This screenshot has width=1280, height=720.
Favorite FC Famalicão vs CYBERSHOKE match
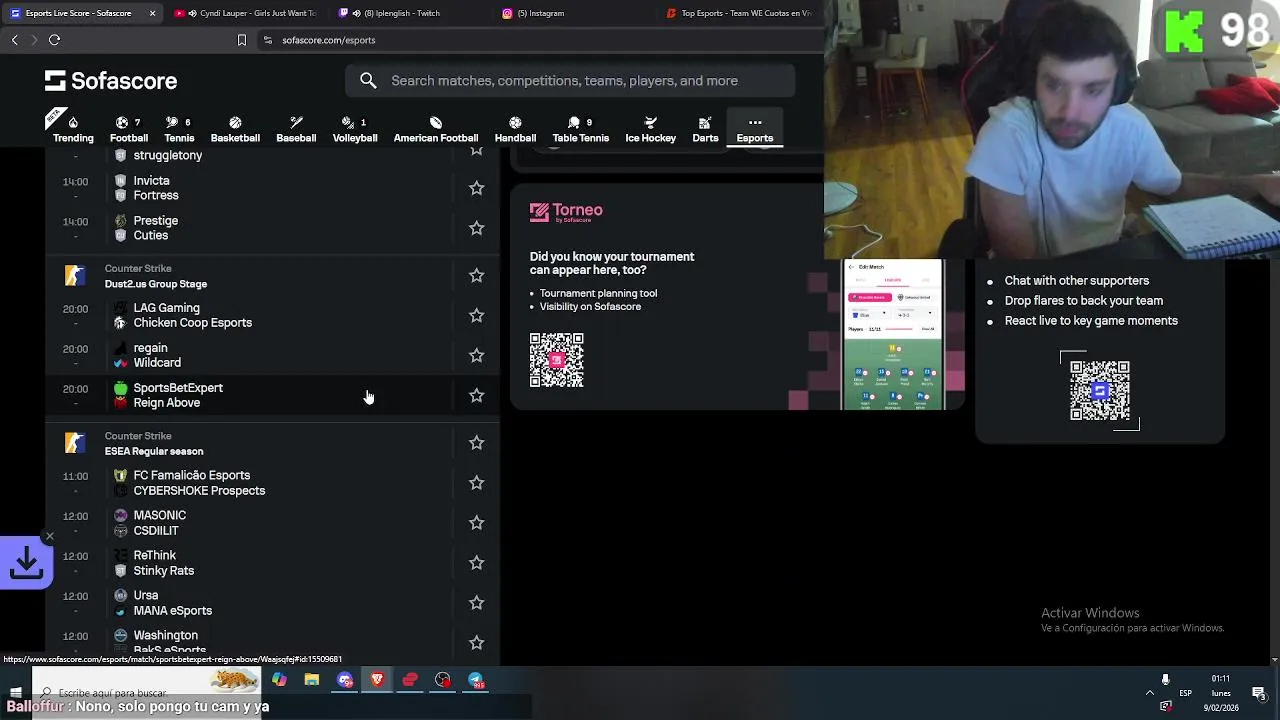pos(476,483)
